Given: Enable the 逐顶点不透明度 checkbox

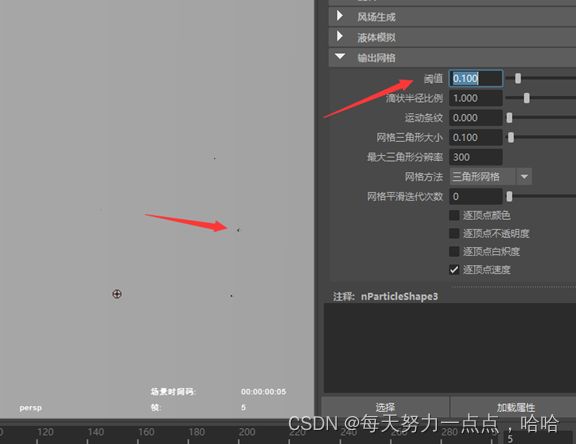Looking at the screenshot, I should pyautogui.click(x=454, y=233).
